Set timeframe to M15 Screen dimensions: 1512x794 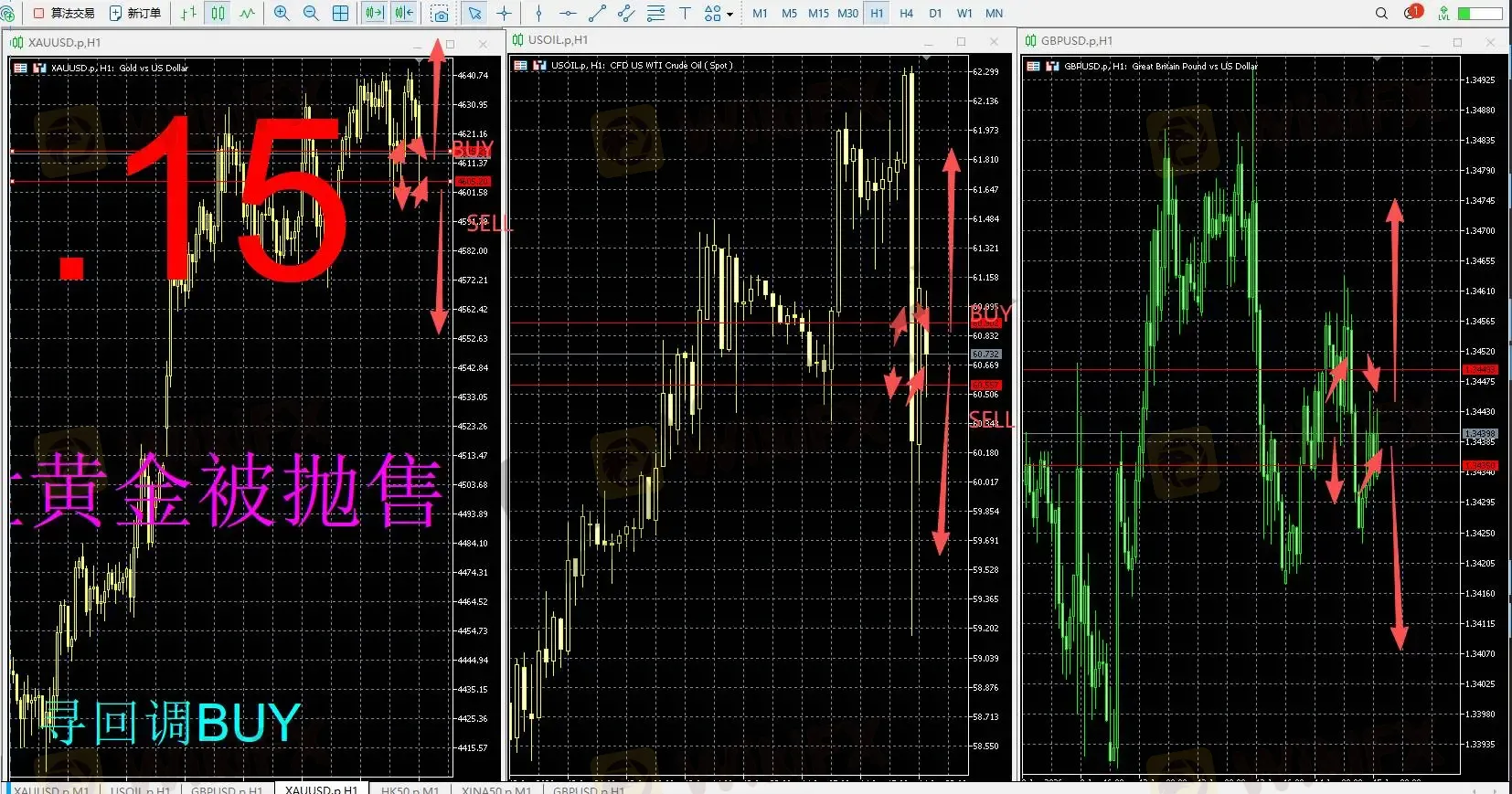(818, 14)
